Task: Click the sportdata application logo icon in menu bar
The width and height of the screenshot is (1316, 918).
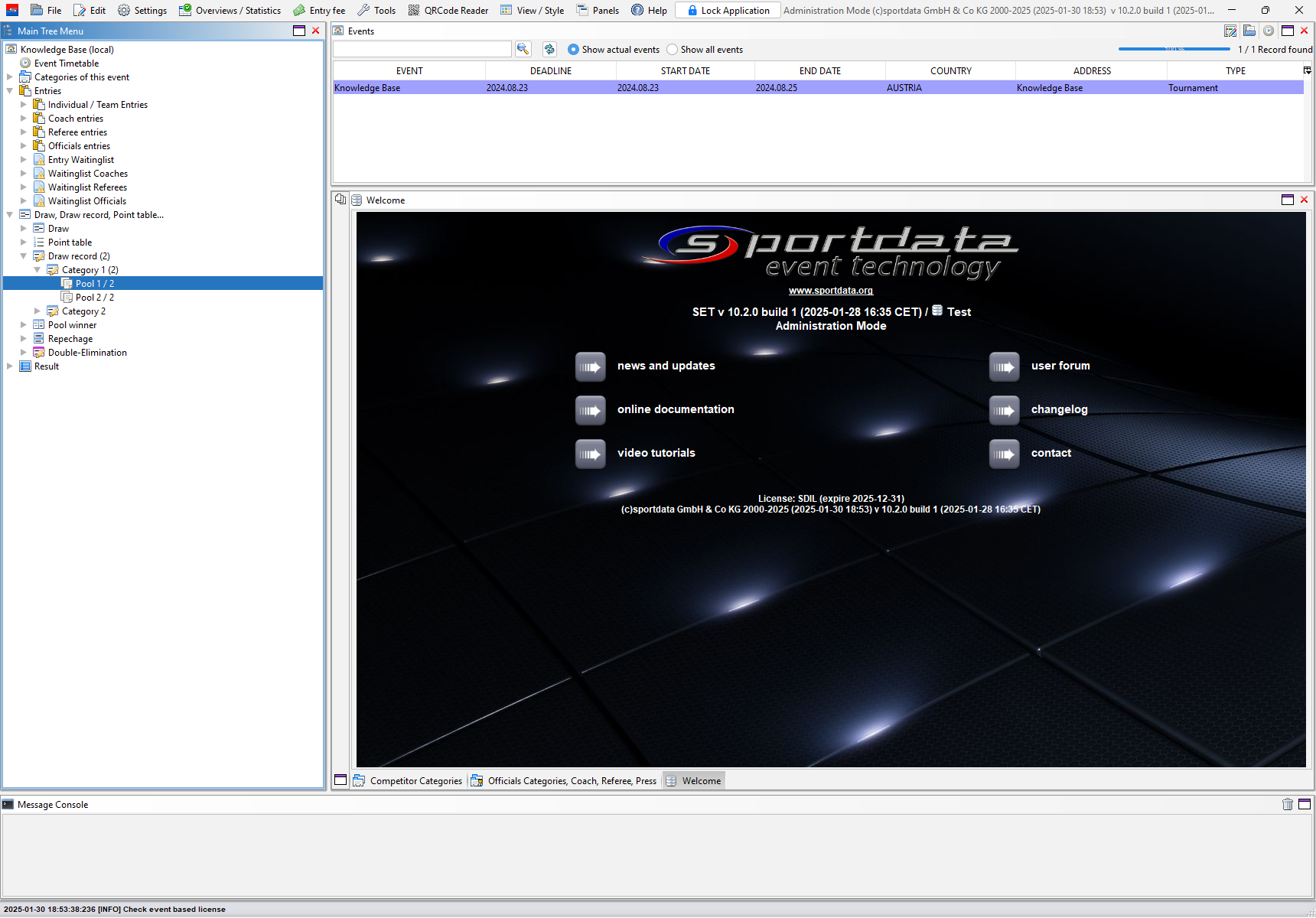Action: point(12,10)
